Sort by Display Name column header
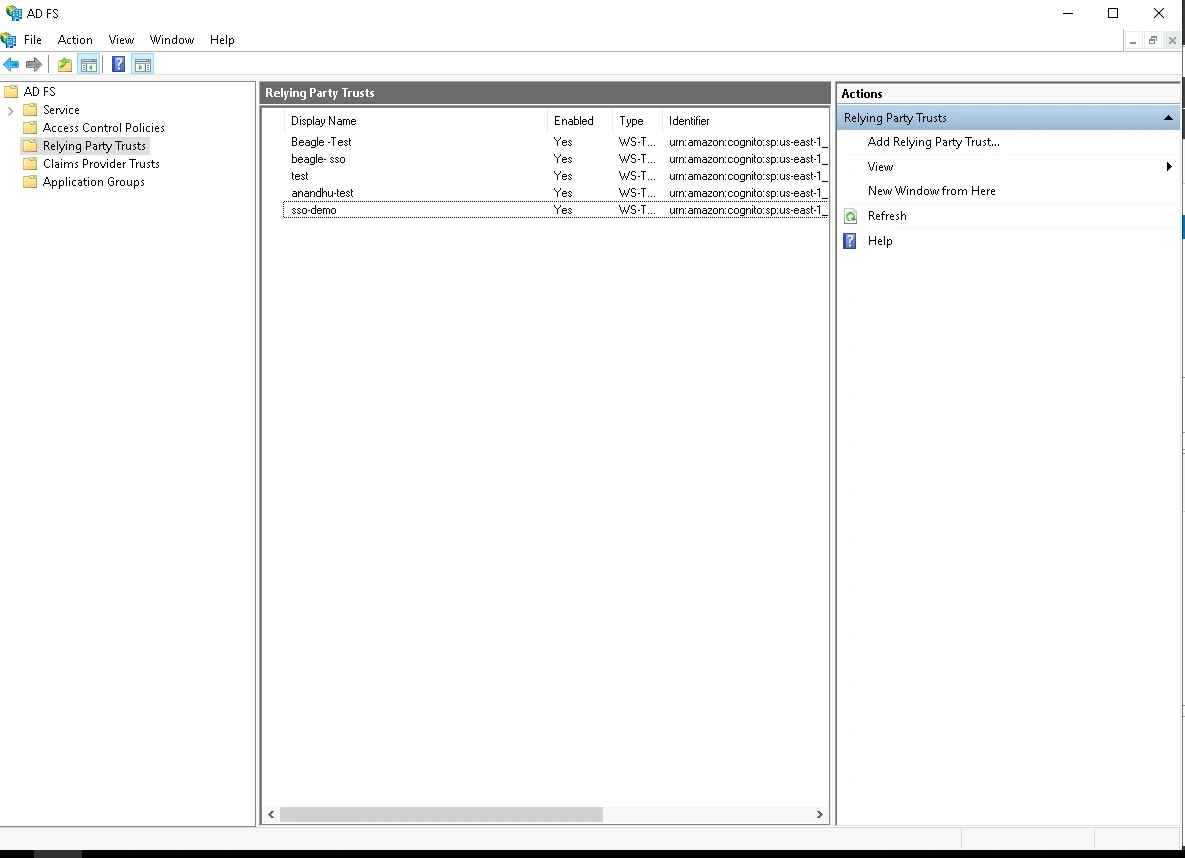This screenshot has height=858, width=1185. (415, 121)
